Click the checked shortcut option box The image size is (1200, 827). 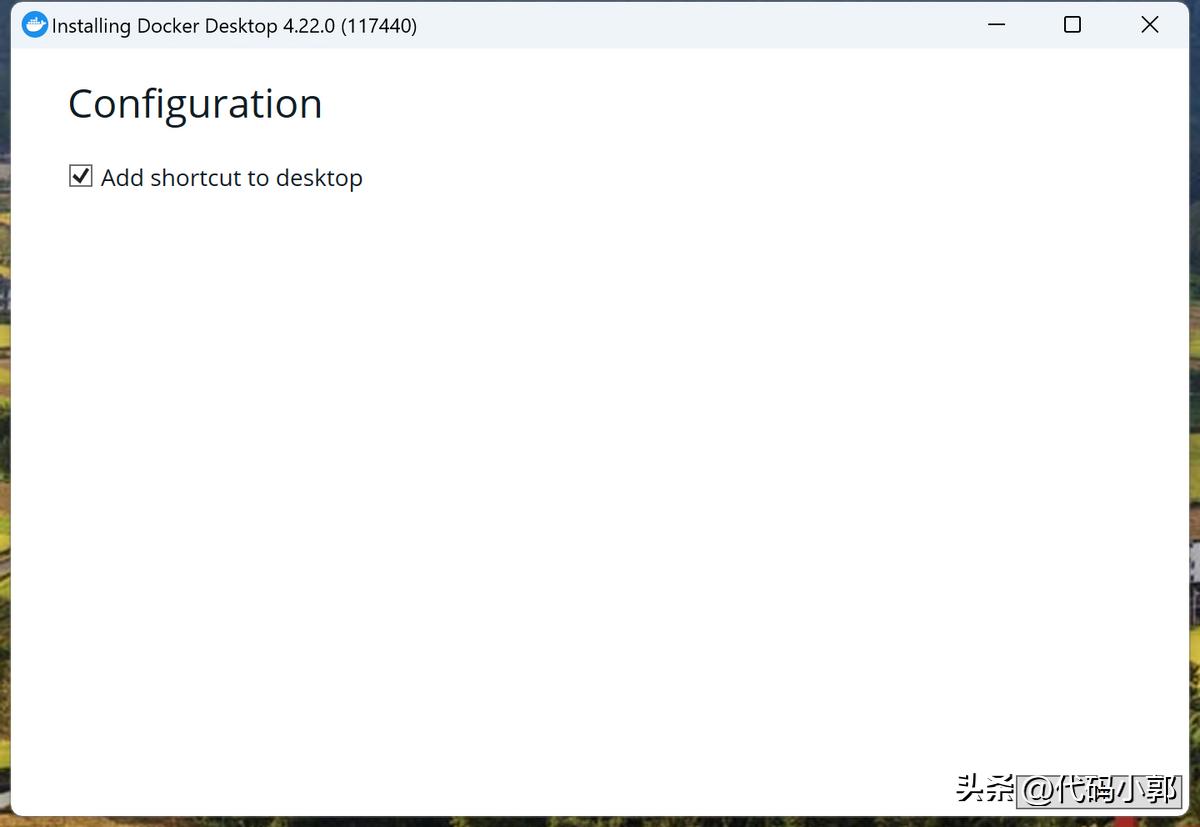(x=80, y=176)
